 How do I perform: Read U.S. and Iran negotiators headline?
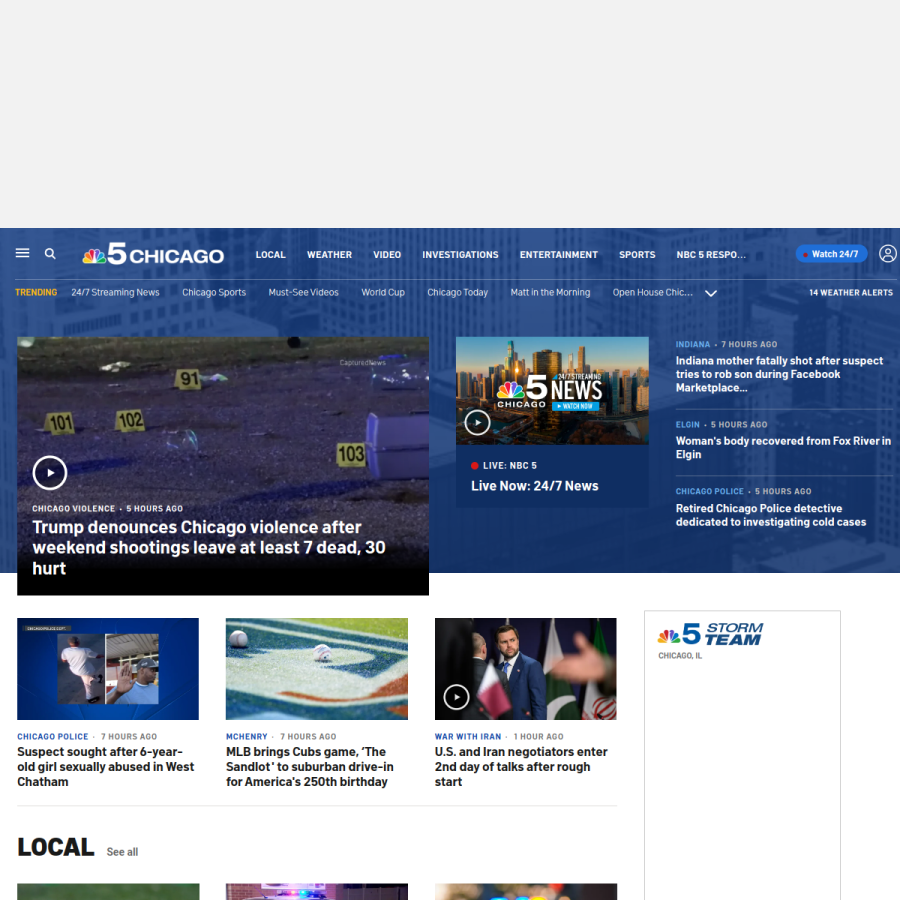(x=521, y=767)
